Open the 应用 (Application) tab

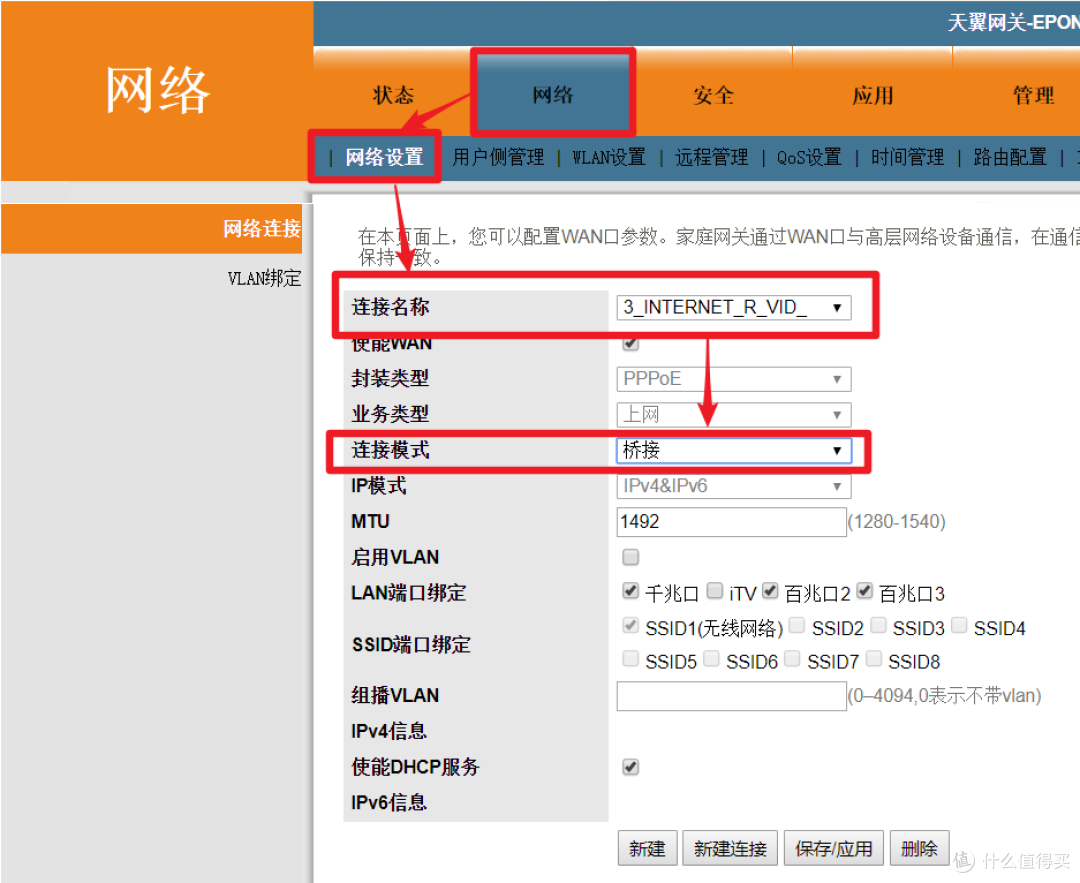tap(872, 95)
